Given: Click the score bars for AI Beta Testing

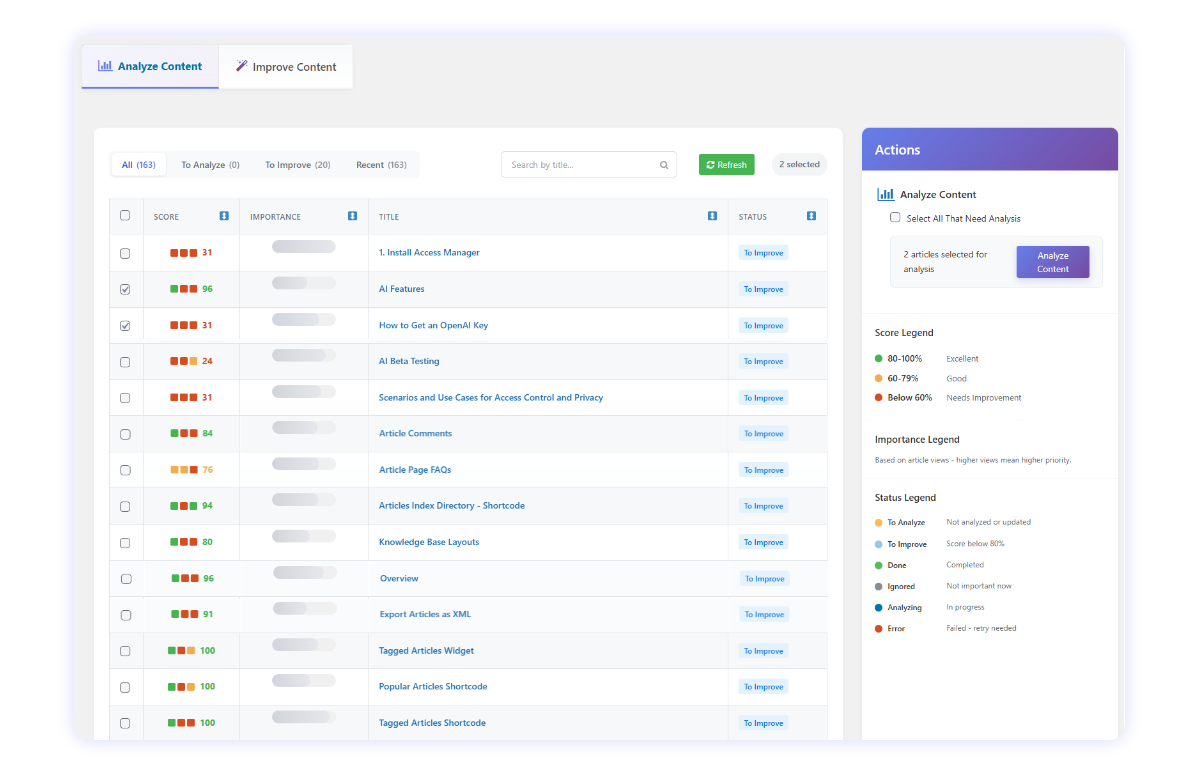Looking at the screenshot, I should (183, 361).
